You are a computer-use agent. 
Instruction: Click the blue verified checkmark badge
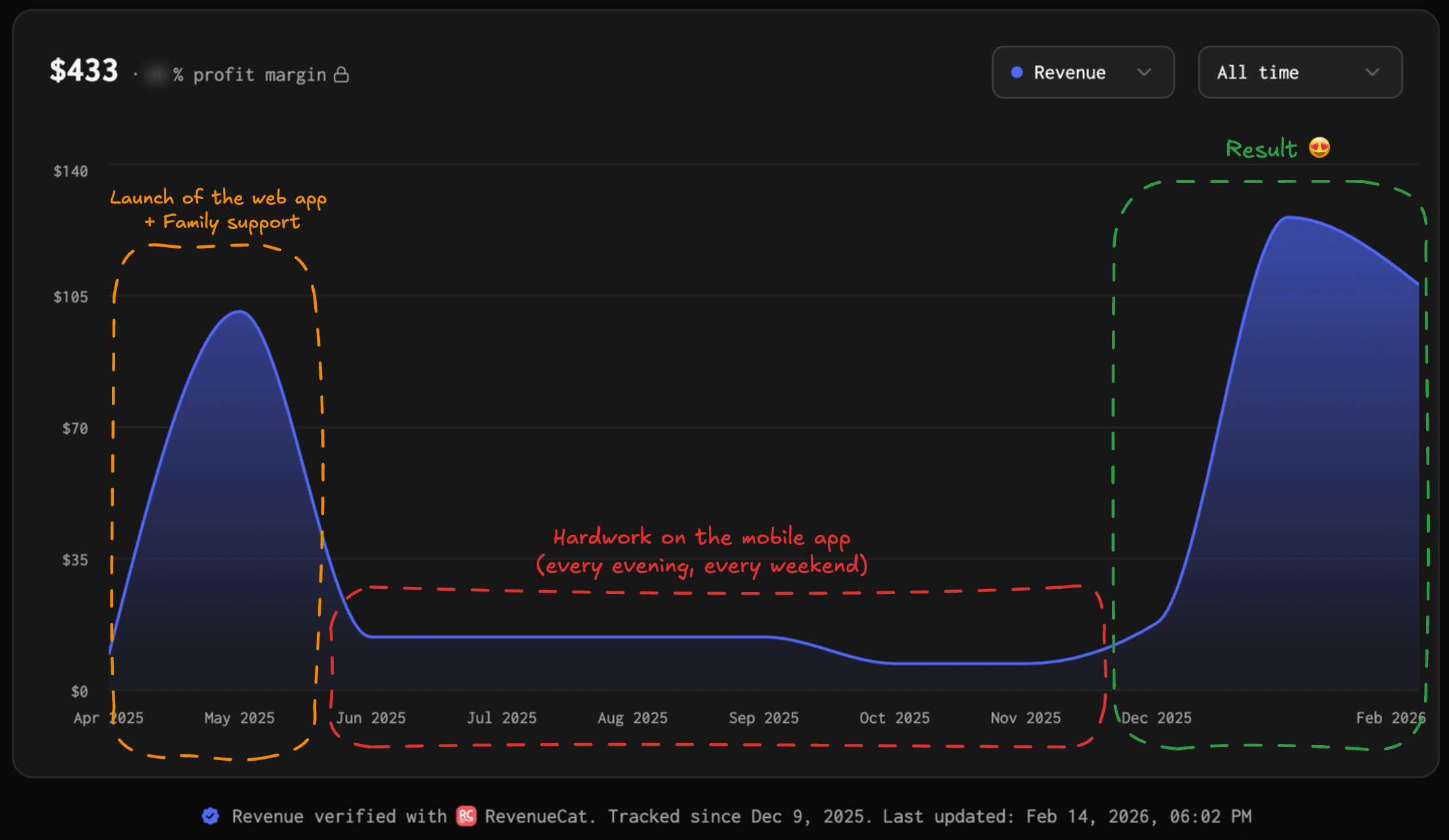pyautogui.click(x=210, y=816)
